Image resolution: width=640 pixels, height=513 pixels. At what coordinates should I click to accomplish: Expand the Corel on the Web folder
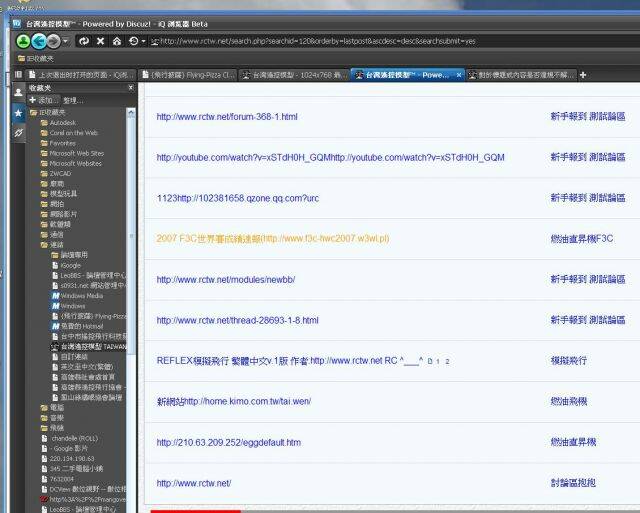click(x=69, y=133)
